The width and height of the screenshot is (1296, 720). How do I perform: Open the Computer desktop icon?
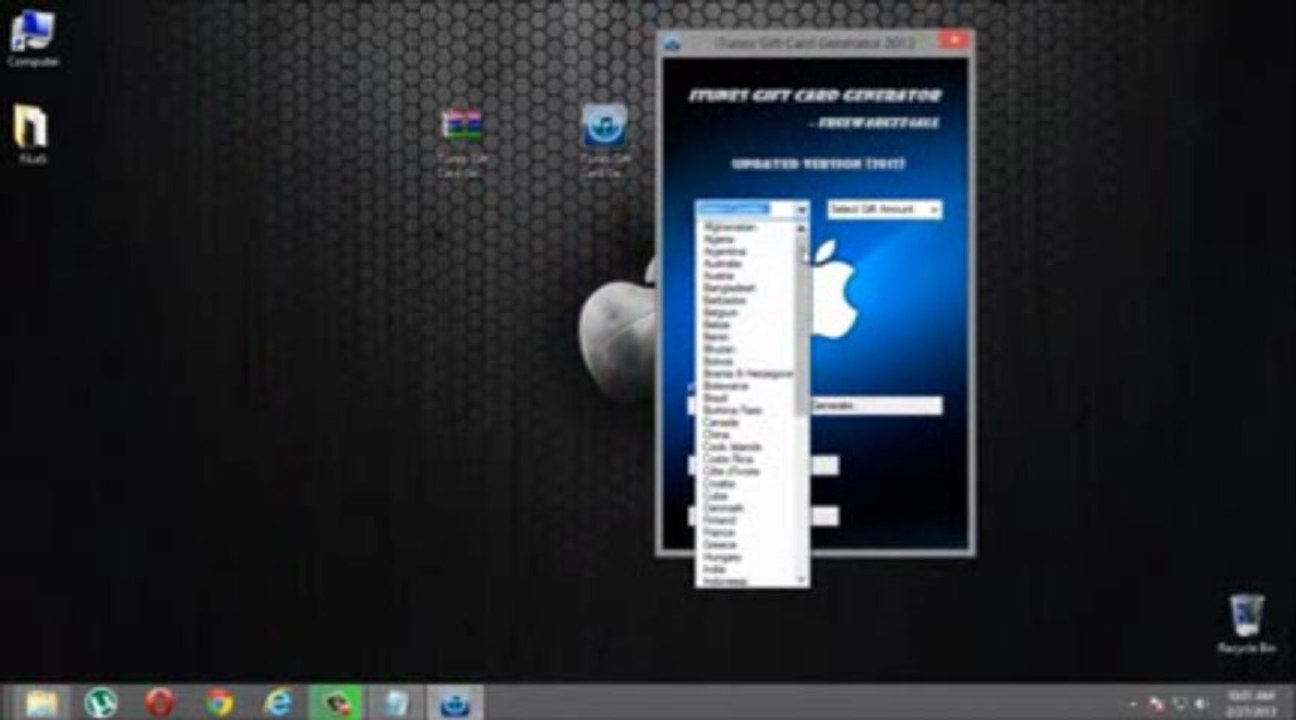[33, 38]
